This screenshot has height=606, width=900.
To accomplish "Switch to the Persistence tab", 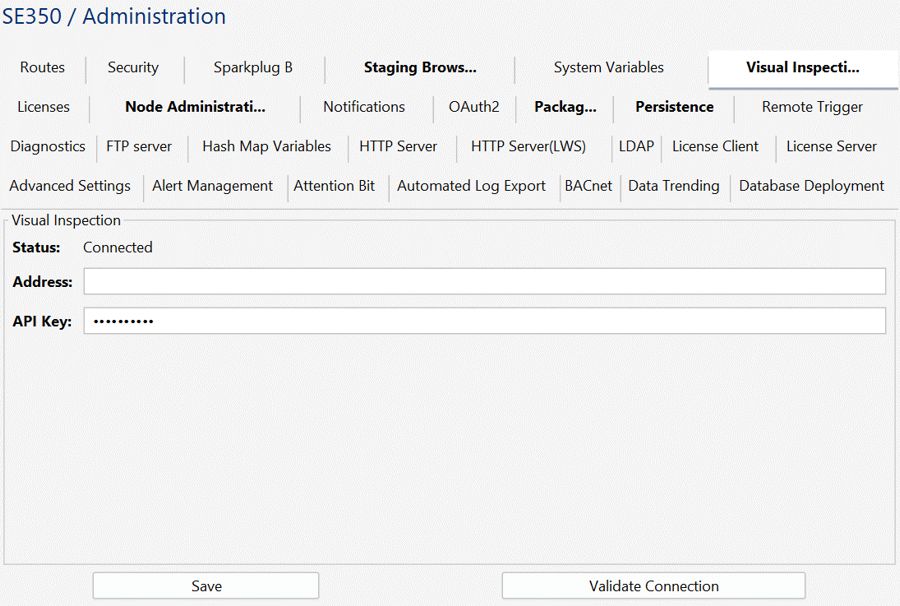I will 674,107.
